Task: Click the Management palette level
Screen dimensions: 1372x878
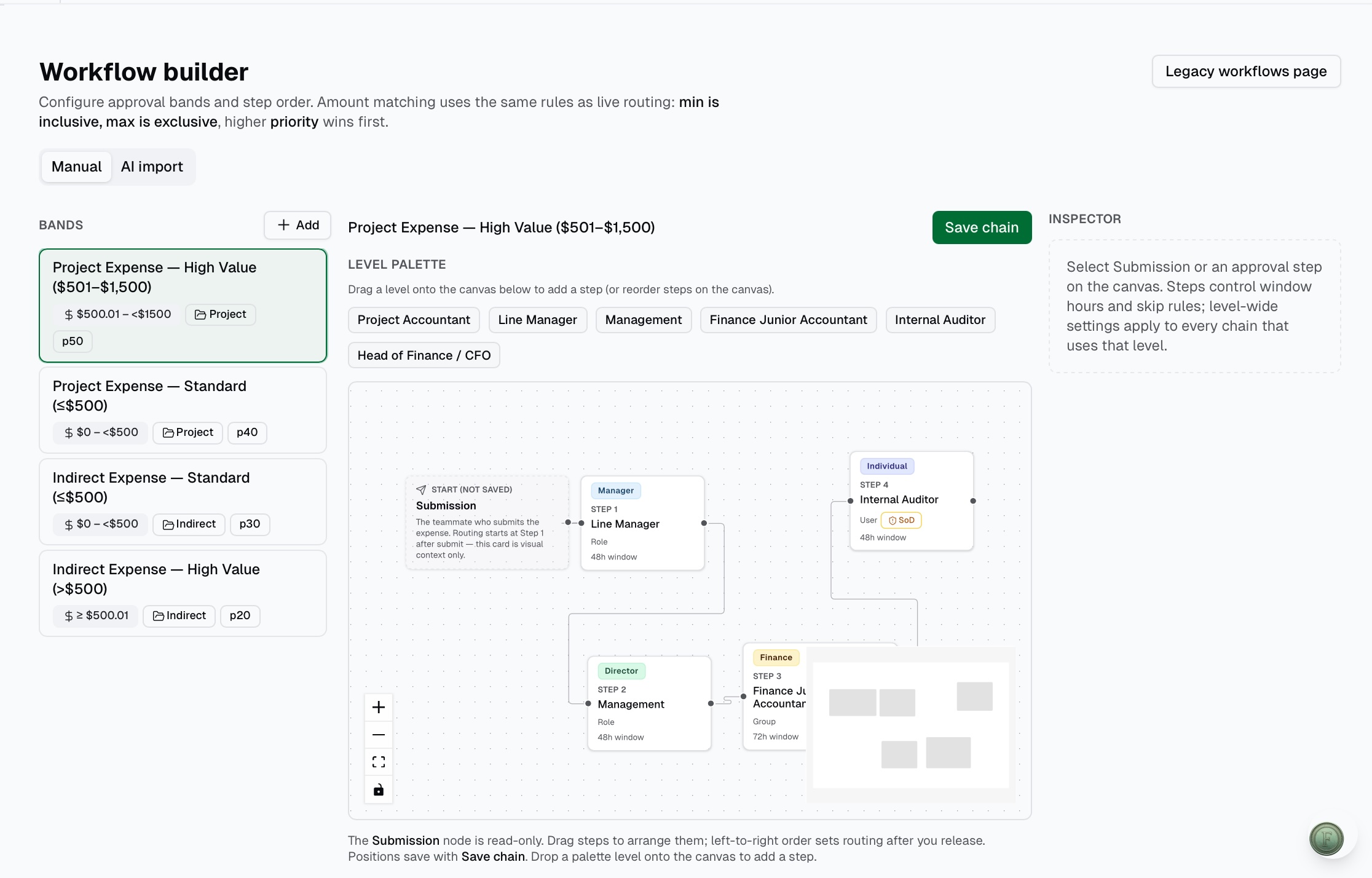Action: point(644,320)
